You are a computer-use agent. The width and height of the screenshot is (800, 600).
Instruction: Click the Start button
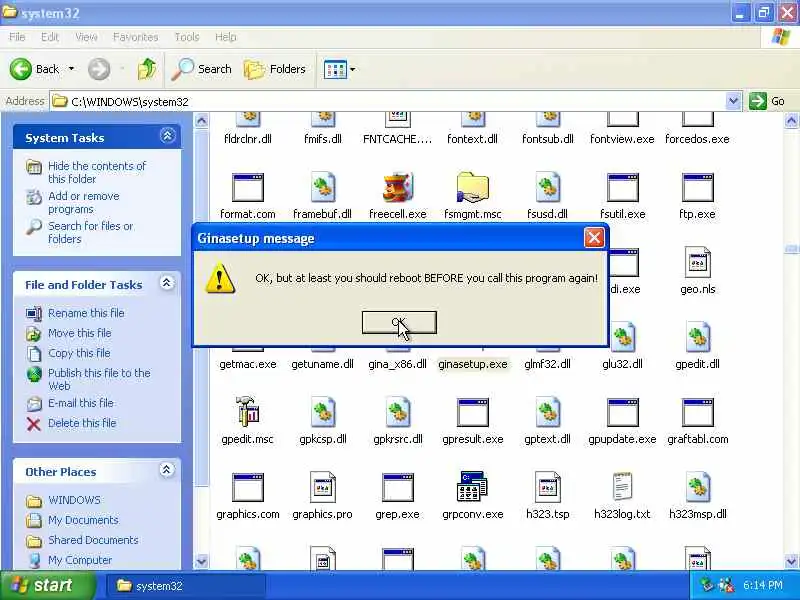tap(47, 585)
